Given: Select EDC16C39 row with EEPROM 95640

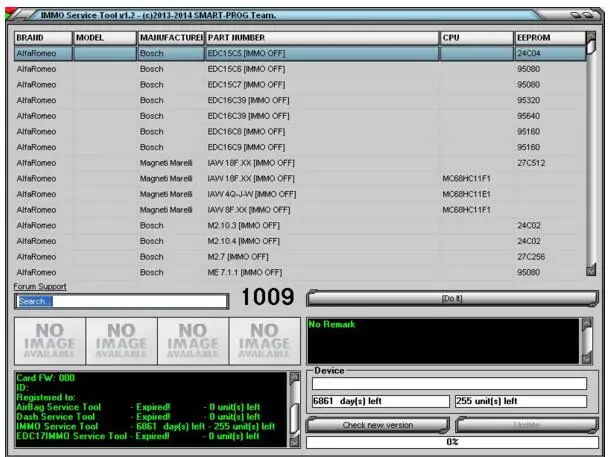Looking at the screenshot, I should click(x=300, y=116).
